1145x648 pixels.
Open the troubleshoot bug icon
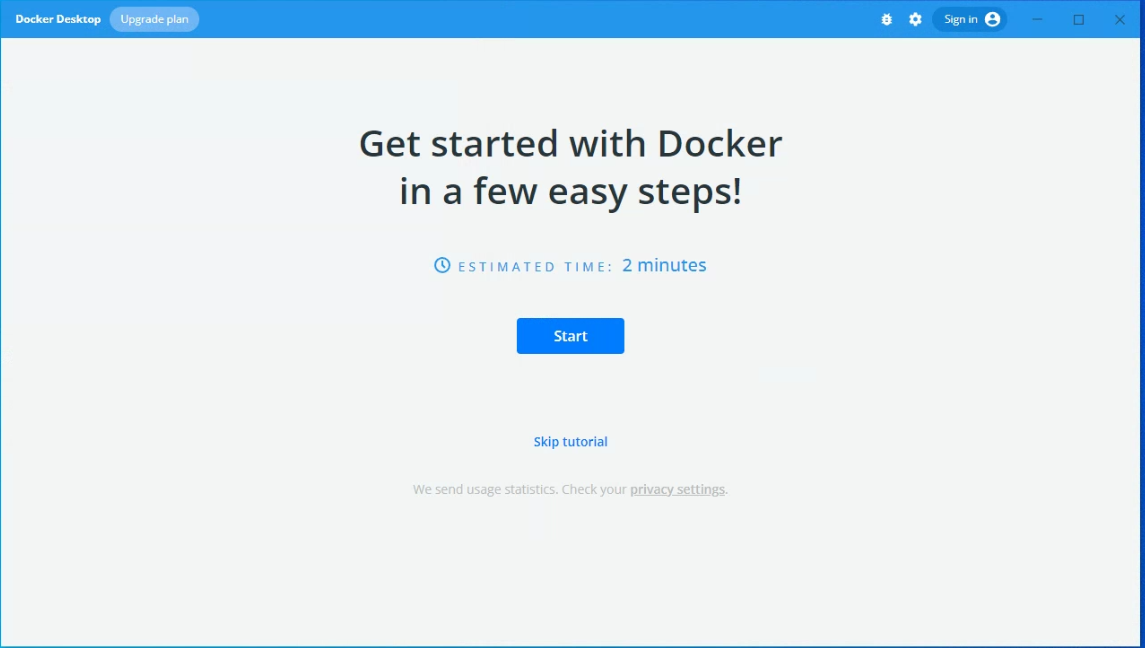coord(886,20)
